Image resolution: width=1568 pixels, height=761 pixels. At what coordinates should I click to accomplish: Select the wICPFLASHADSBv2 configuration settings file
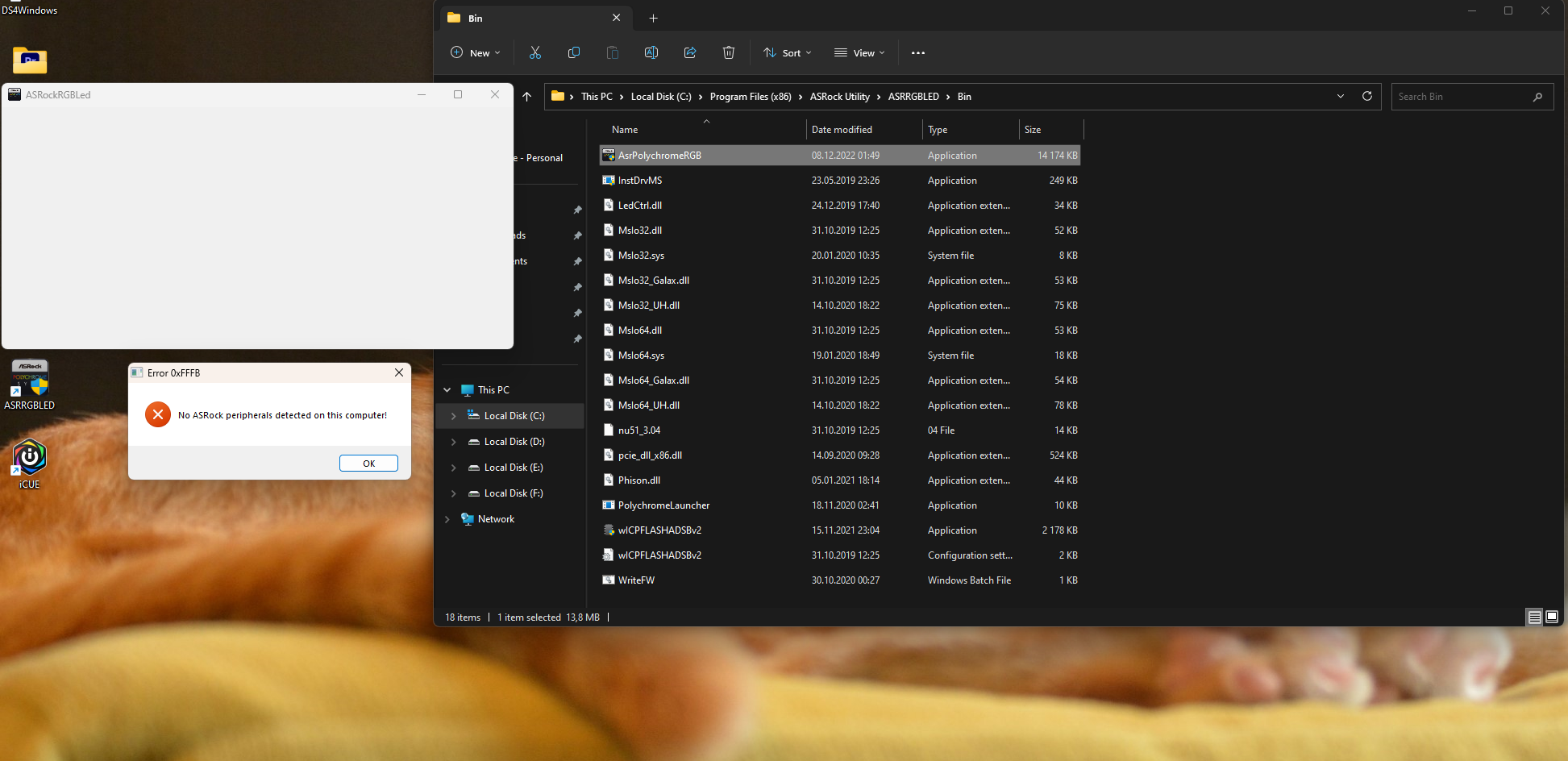pos(840,555)
